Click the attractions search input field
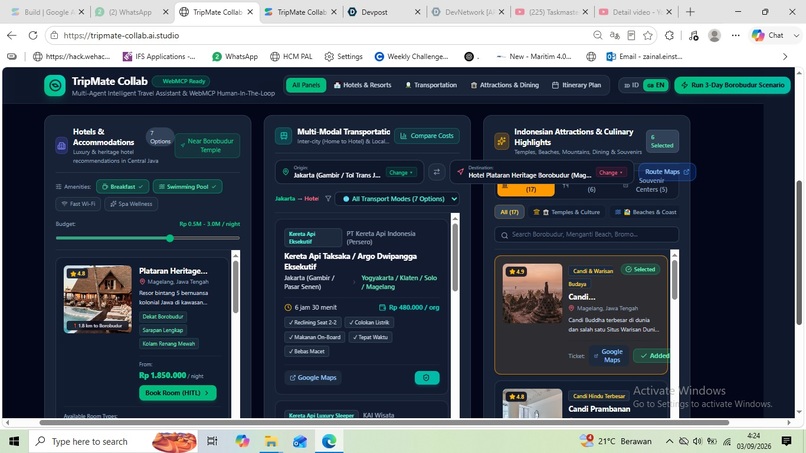Image resolution: width=806 pixels, height=453 pixels. click(x=587, y=234)
